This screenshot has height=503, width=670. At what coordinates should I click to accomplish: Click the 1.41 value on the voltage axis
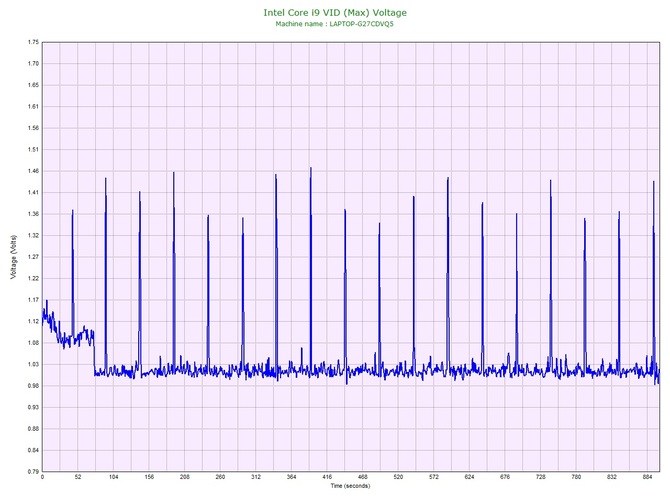33,193
